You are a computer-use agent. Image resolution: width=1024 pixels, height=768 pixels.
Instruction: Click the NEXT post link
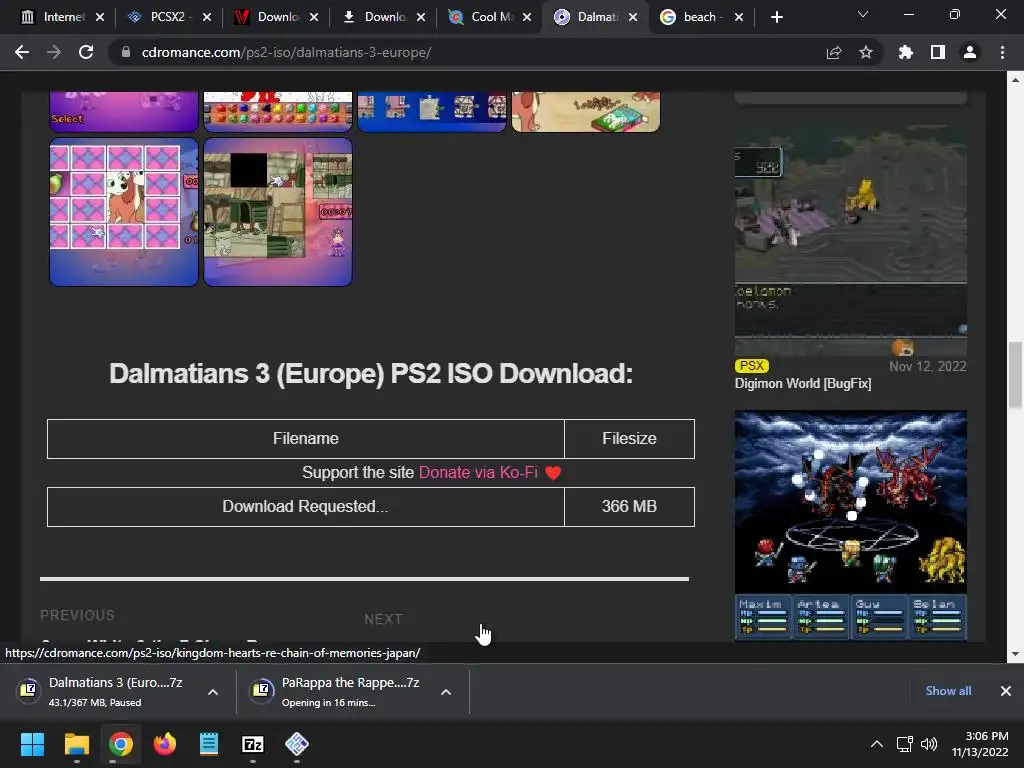click(383, 619)
